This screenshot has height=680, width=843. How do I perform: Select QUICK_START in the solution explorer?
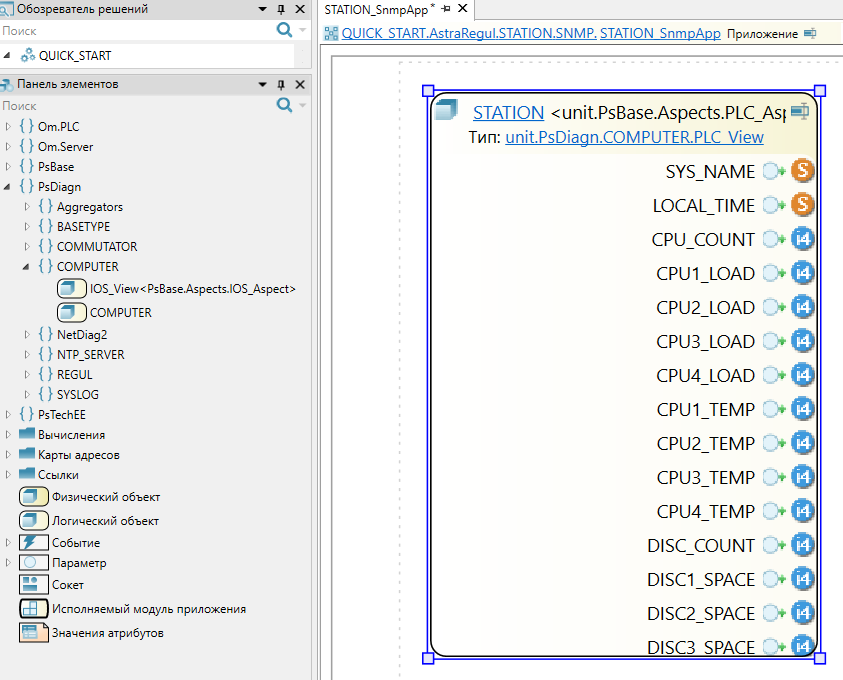point(75,56)
